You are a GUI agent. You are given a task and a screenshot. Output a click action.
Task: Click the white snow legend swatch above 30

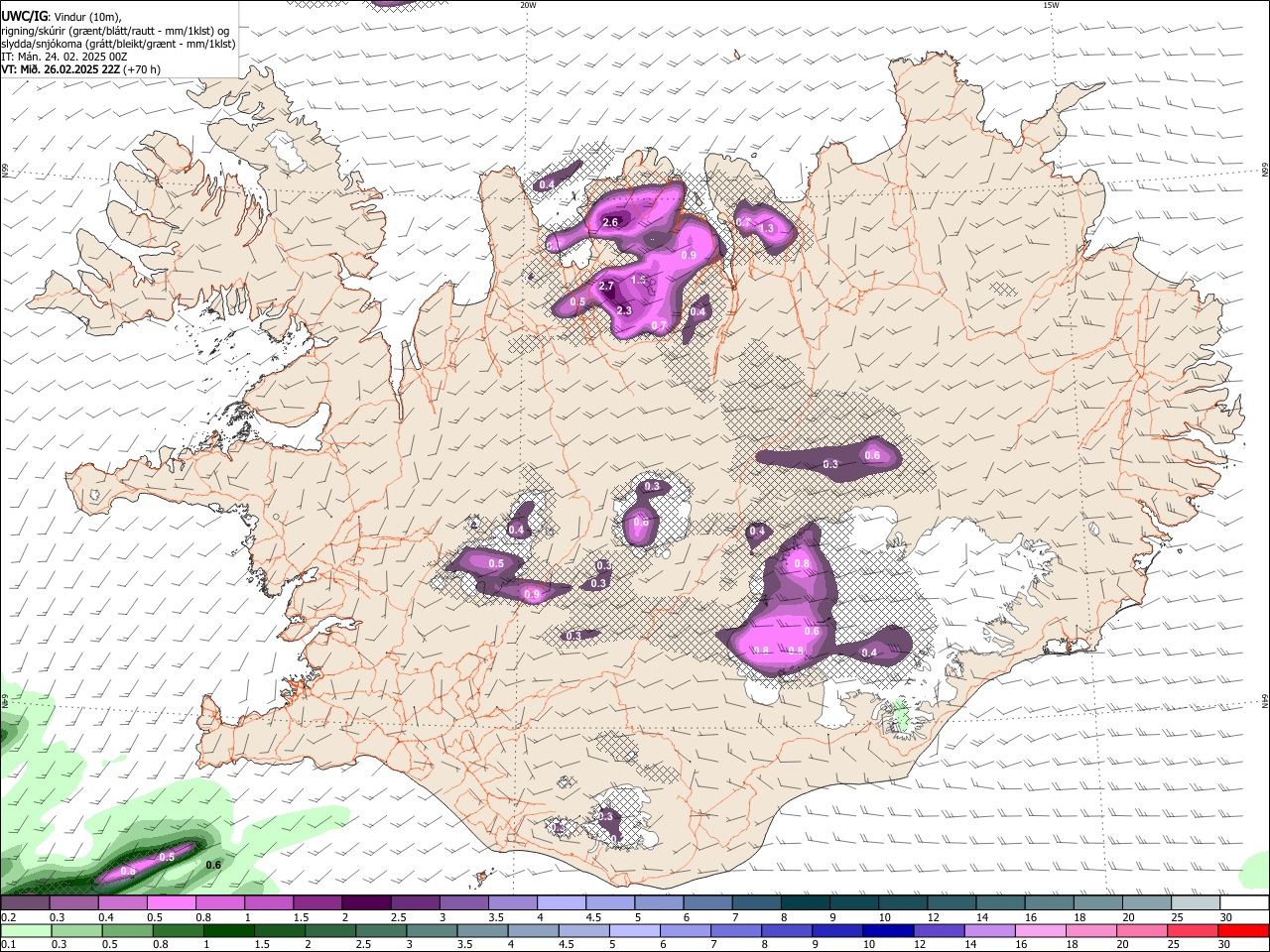1244,903
